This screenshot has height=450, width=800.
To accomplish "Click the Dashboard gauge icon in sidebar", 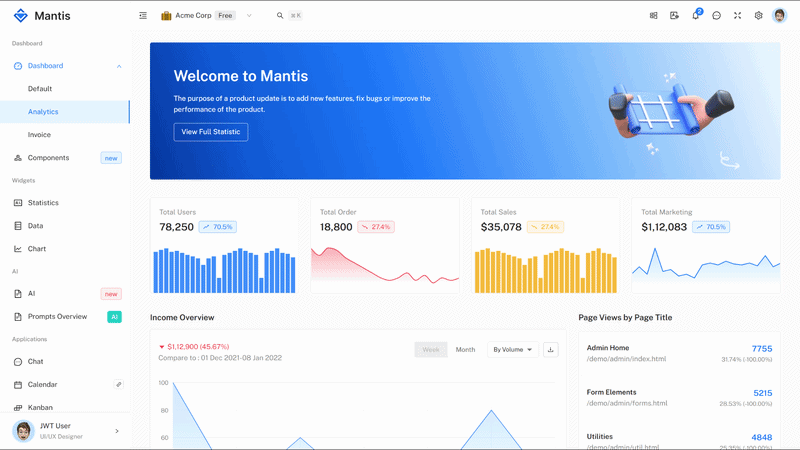I will tap(18, 66).
